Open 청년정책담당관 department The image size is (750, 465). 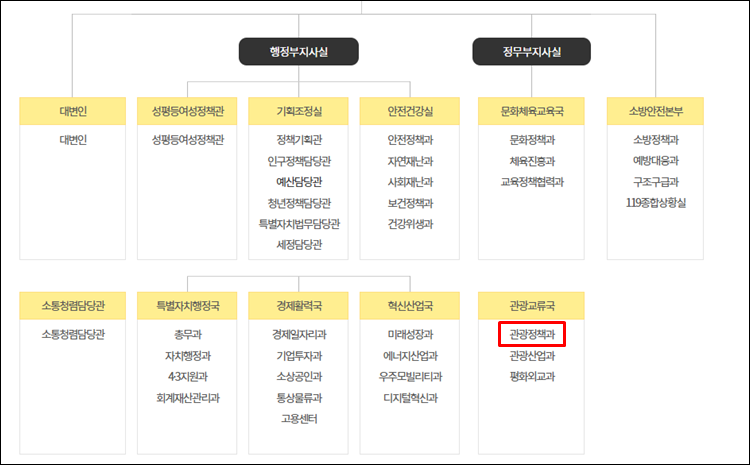299,203
